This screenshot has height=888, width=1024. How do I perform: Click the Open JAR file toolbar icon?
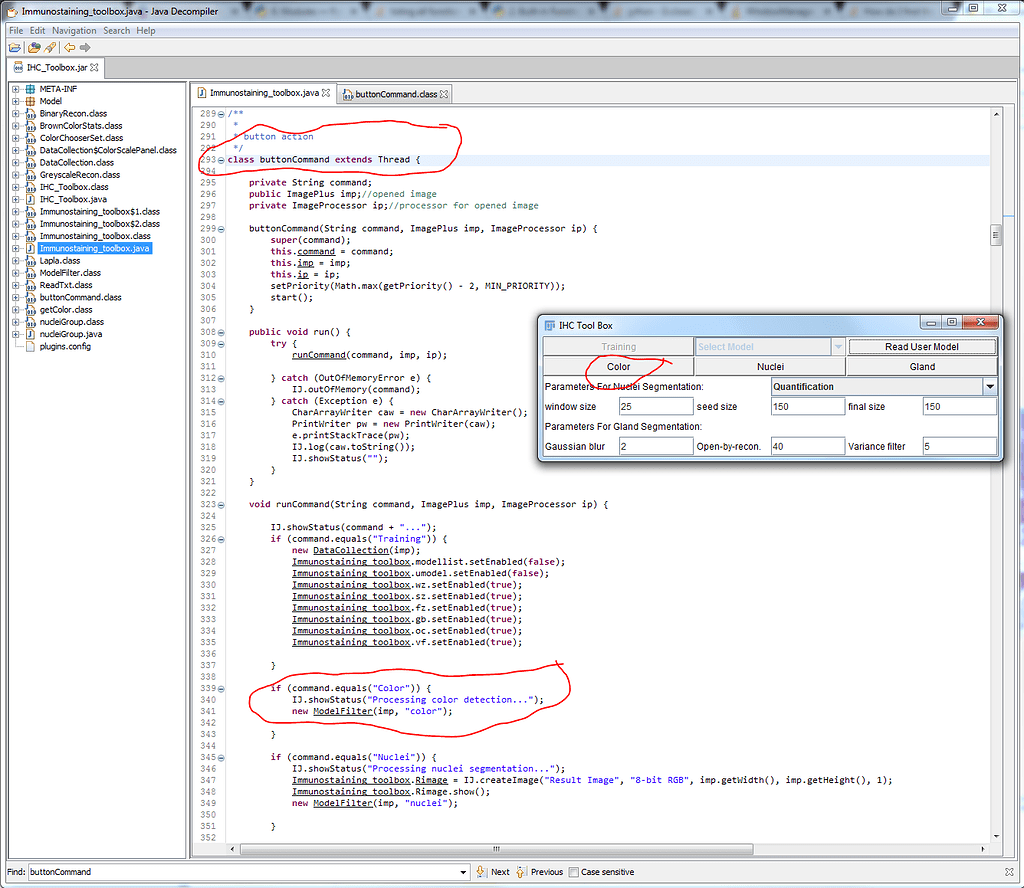(x=15, y=46)
